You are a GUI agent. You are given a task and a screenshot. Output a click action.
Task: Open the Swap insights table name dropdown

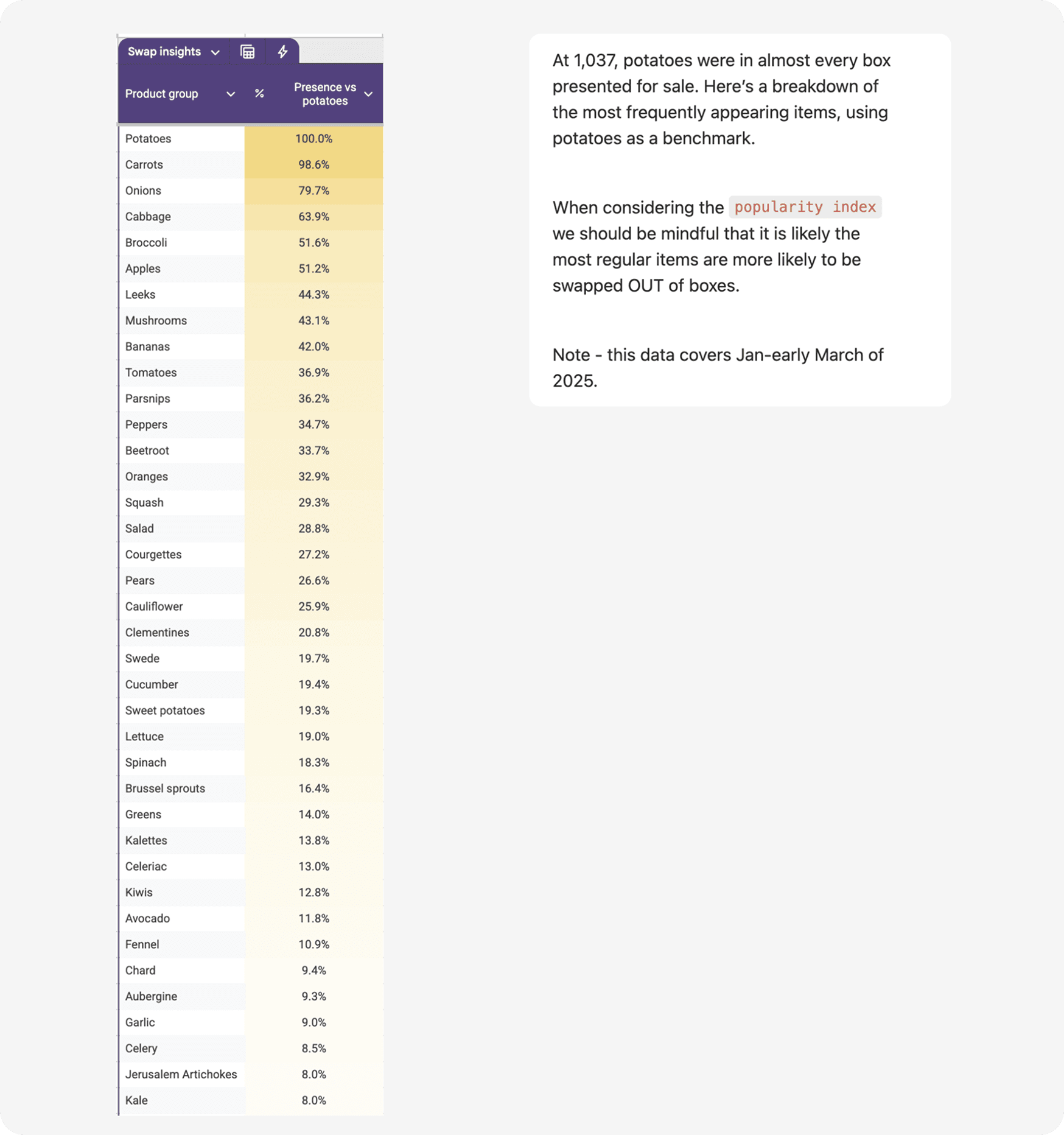click(x=215, y=52)
